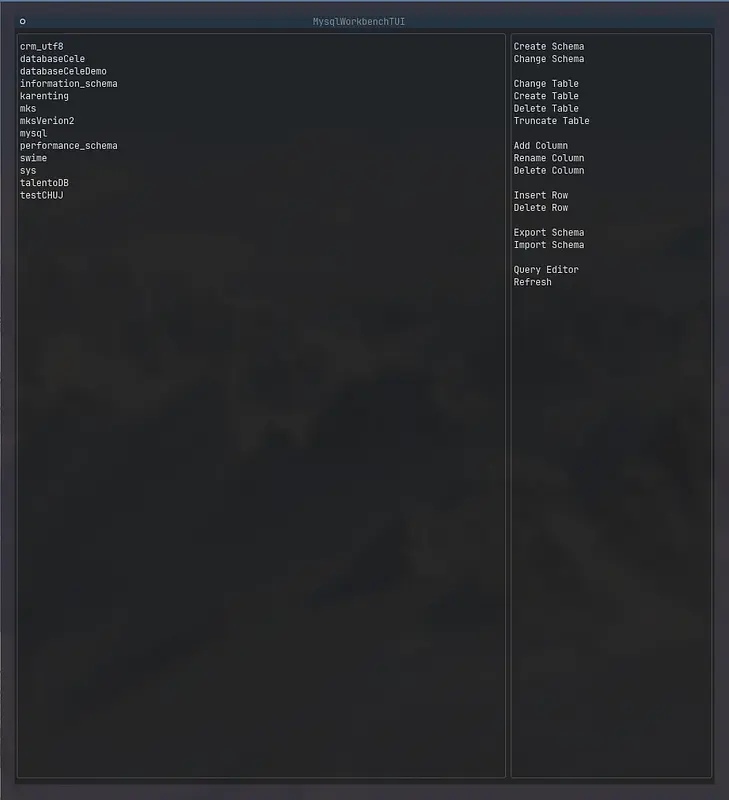The image size is (729, 800).
Task: Click Create Schema option
Action: click(548, 47)
